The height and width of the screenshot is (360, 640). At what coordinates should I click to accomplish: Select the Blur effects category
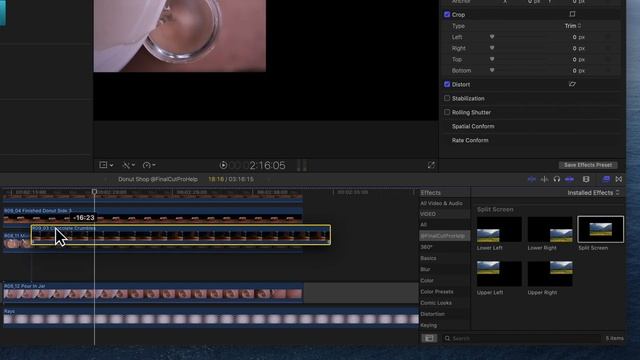pyautogui.click(x=425, y=269)
